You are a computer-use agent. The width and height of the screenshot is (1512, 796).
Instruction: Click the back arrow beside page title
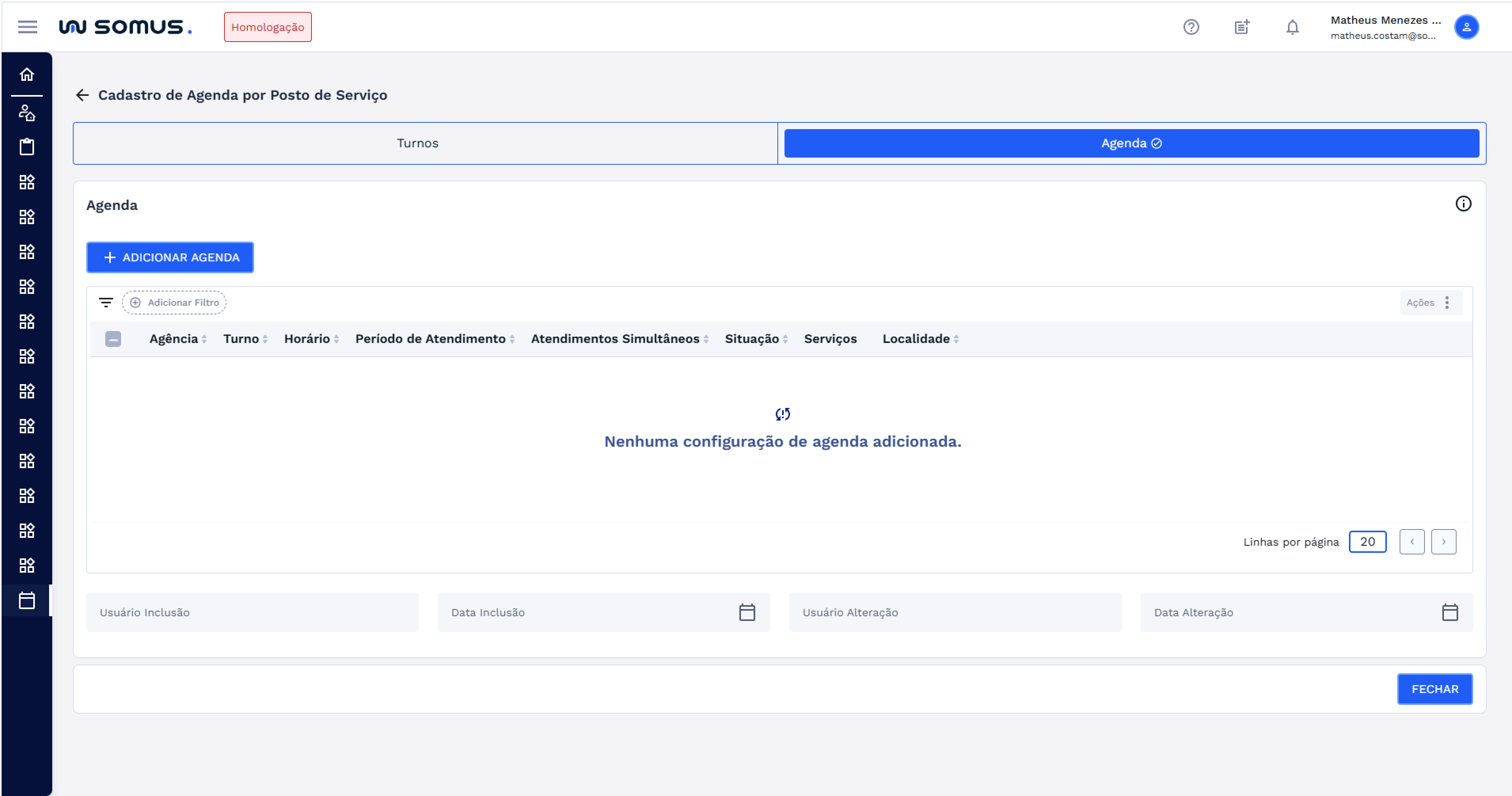[x=82, y=95]
